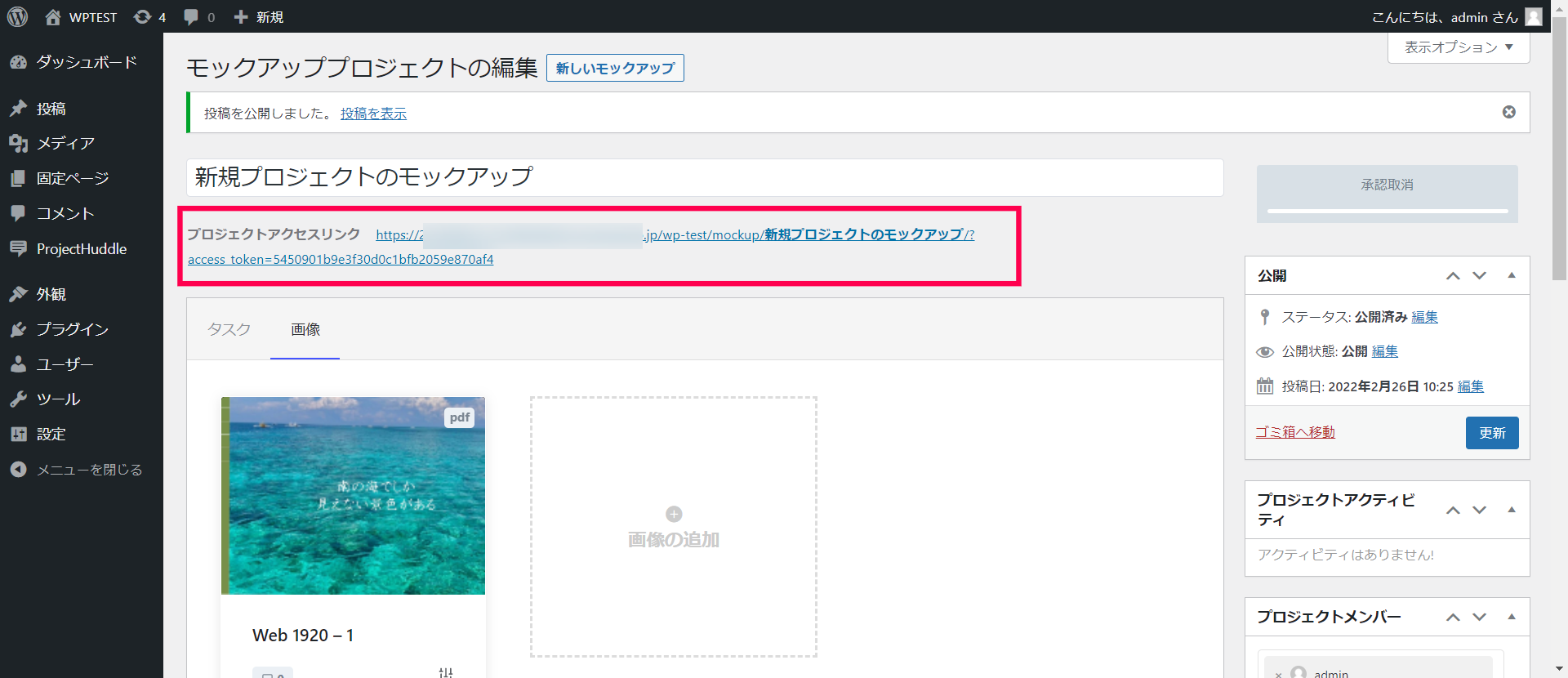The width and height of the screenshot is (1568, 678).
Task: Click the 画像の追加 drop area
Action: 674,527
